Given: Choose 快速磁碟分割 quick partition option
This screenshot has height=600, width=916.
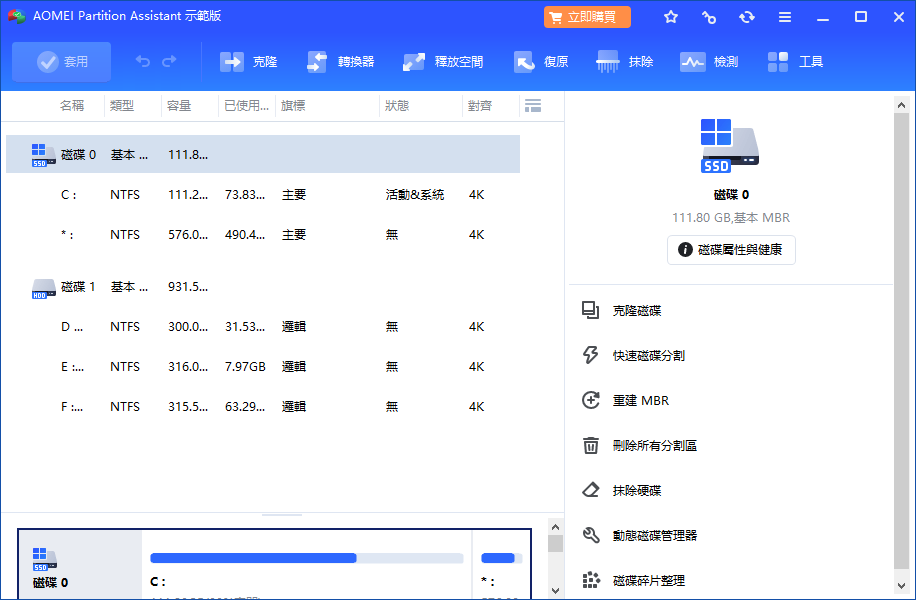Looking at the screenshot, I should [648, 355].
